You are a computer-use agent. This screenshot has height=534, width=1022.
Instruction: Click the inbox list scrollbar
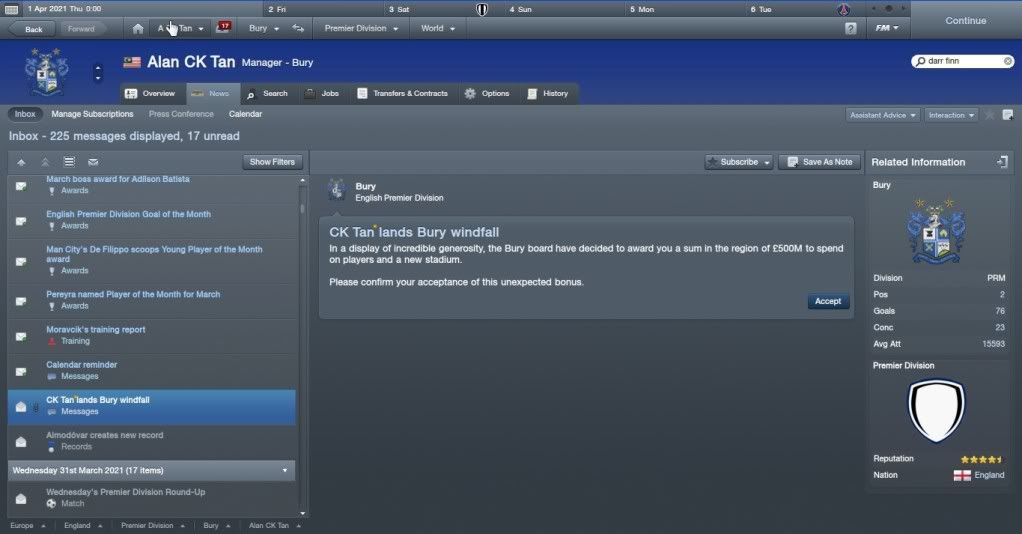tap(302, 346)
